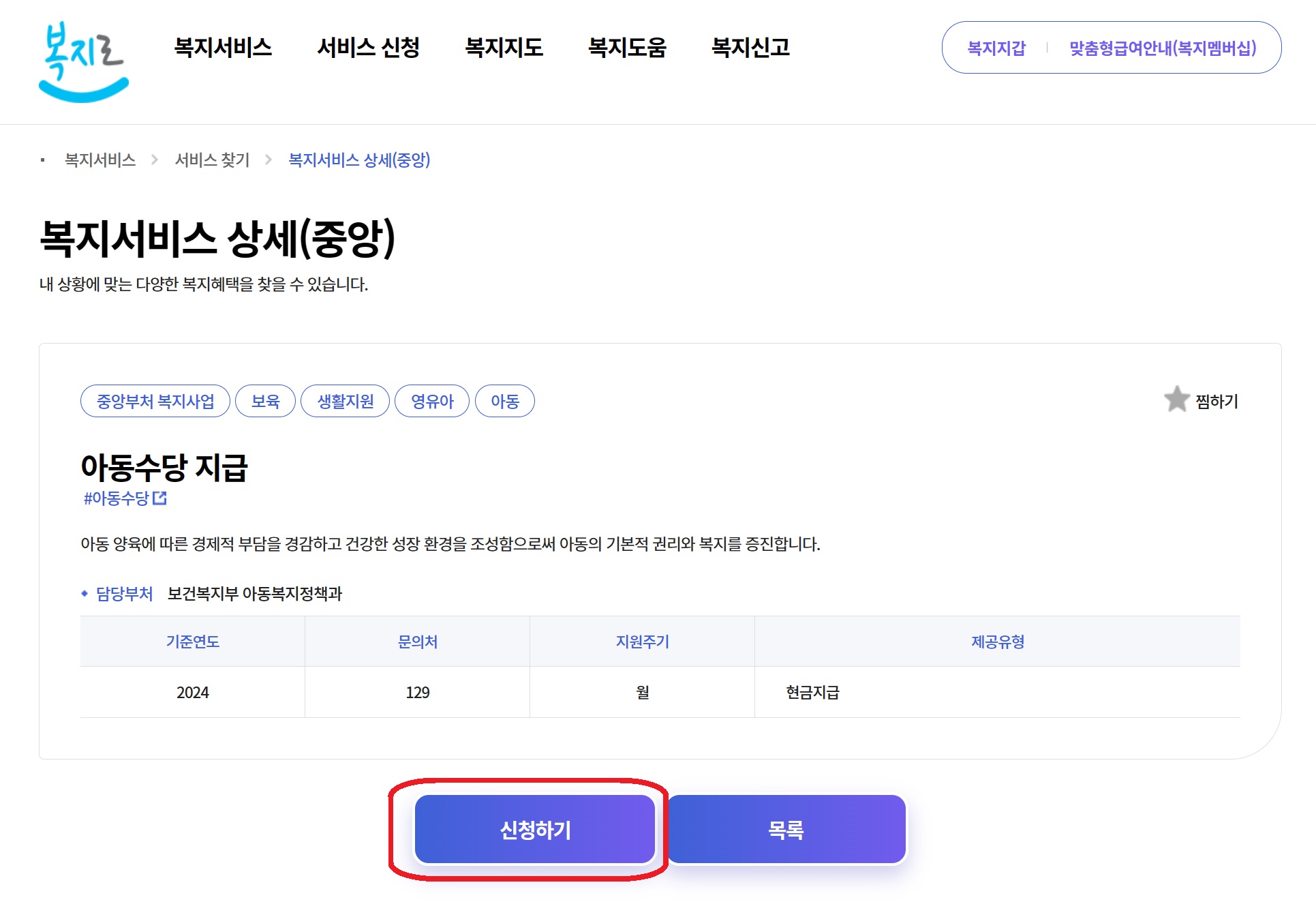
Task: Go to 복지서비스 breadcrumb
Action: pyautogui.click(x=100, y=160)
